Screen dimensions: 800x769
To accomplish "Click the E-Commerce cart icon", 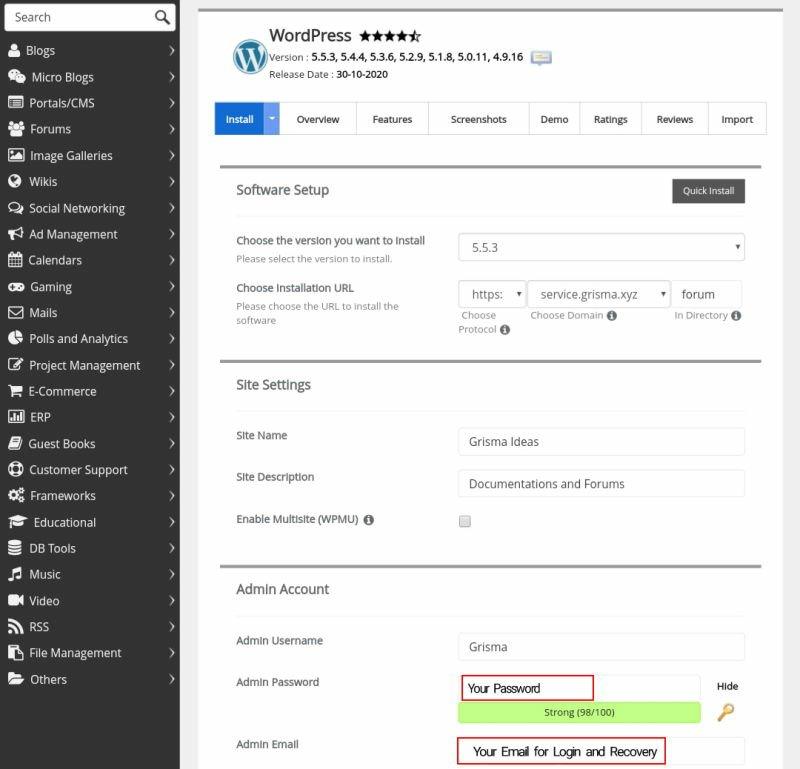I will [x=16, y=391].
